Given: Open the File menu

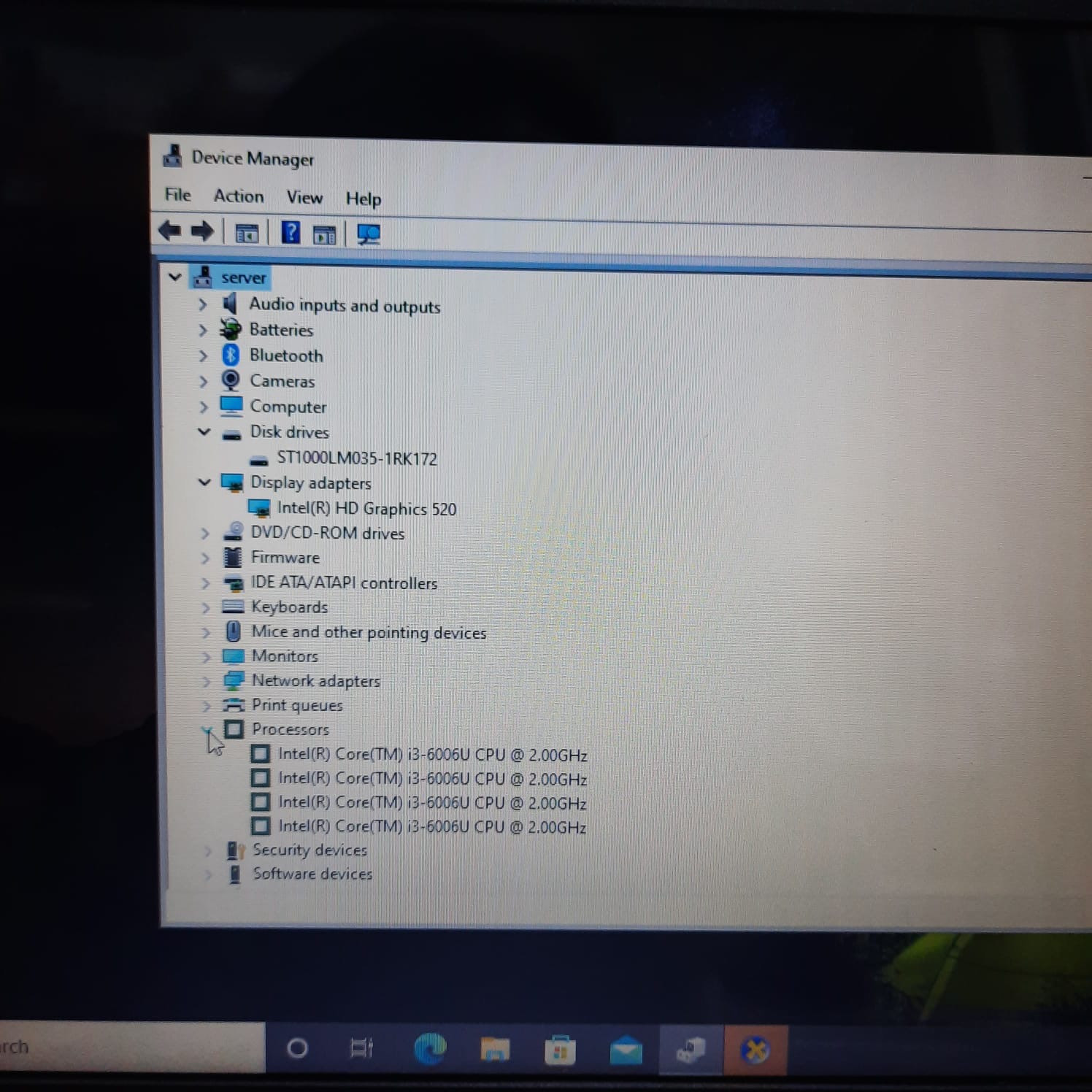Looking at the screenshot, I should (x=177, y=195).
